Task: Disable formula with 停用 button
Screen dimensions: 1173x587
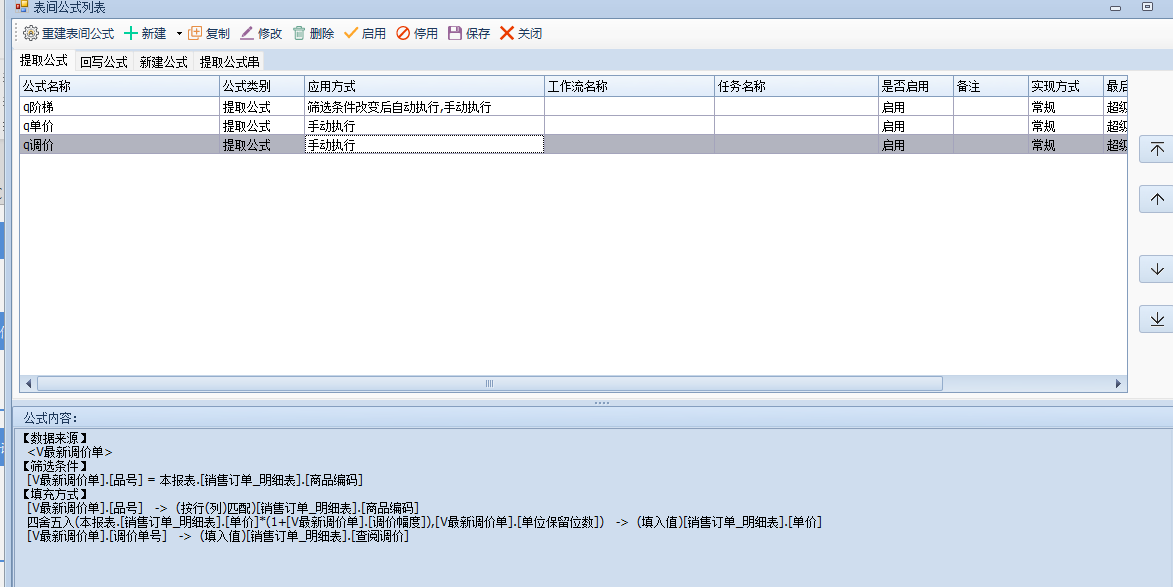Action: tap(403, 33)
